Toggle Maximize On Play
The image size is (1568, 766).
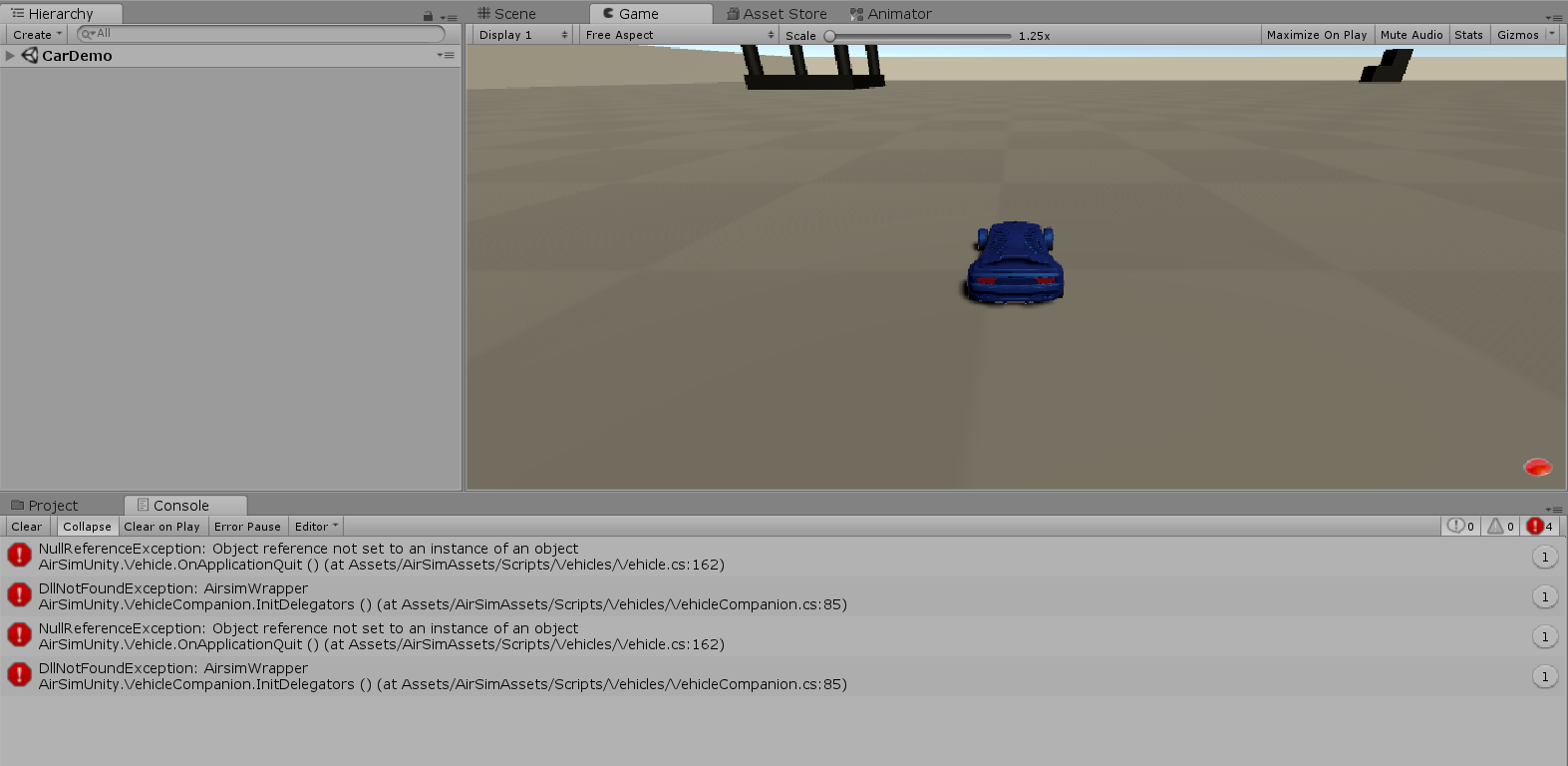[x=1317, y=35]
